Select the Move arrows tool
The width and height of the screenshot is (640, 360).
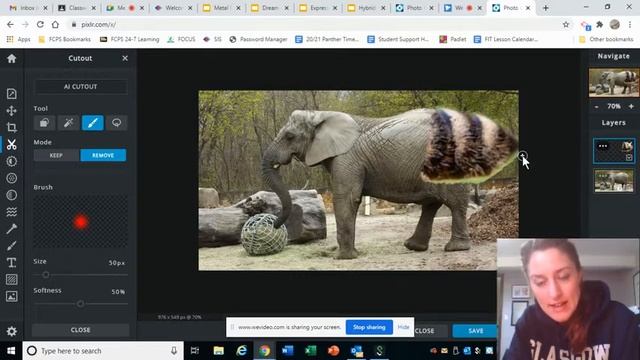(x=11, y=111)
